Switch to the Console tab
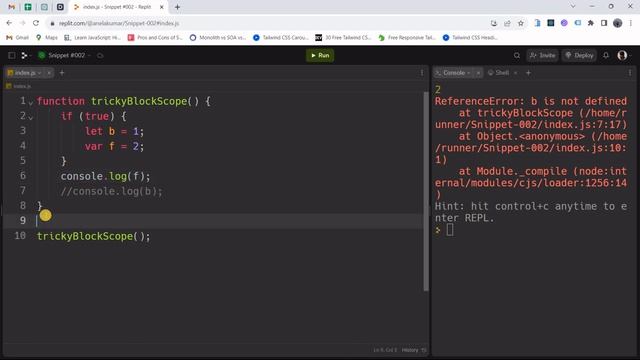640x360 pixels. pos(453,73)
